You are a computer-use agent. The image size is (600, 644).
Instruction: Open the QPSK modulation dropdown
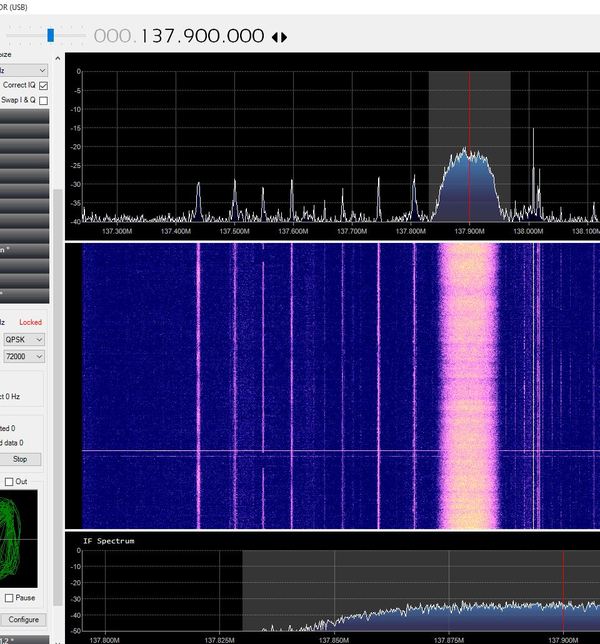point(25,340)
